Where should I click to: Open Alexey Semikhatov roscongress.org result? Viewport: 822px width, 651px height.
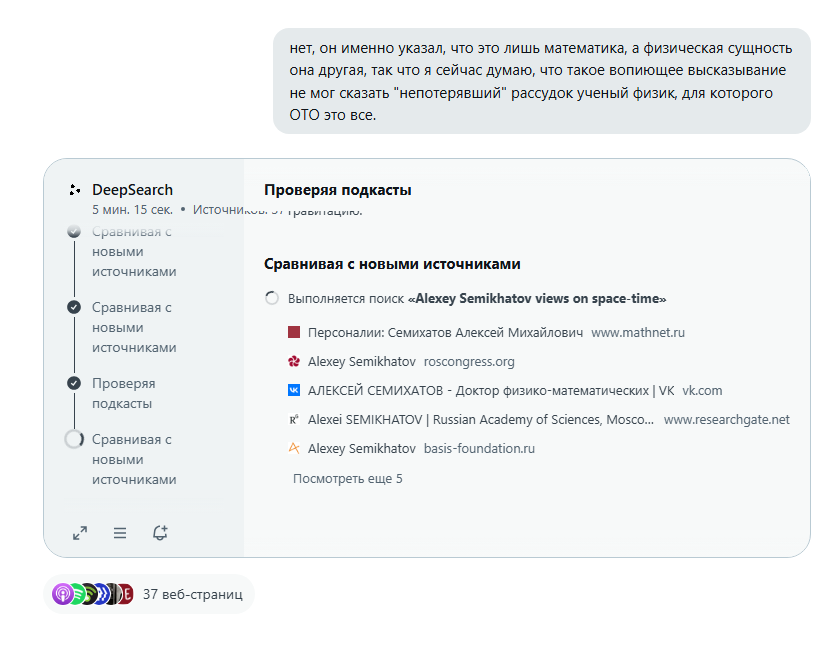click(362, 361)
